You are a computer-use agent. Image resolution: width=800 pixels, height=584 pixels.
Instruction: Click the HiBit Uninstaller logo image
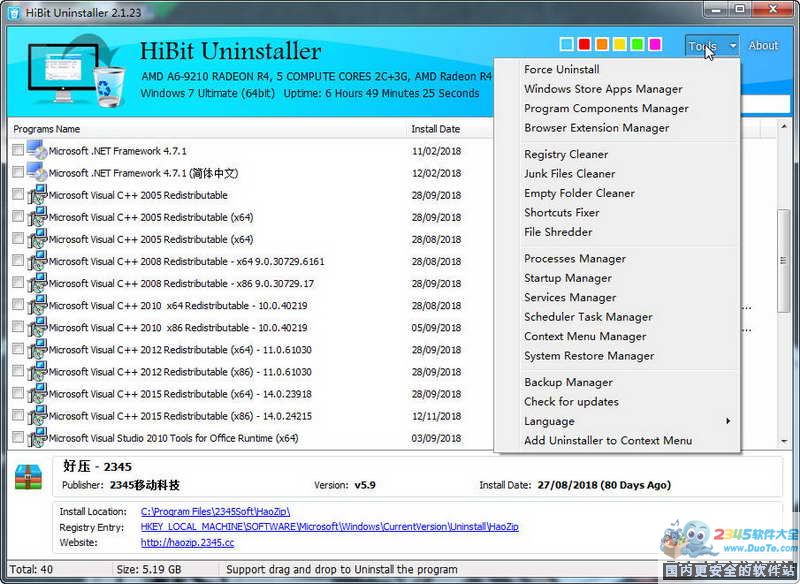coord(77,70)
